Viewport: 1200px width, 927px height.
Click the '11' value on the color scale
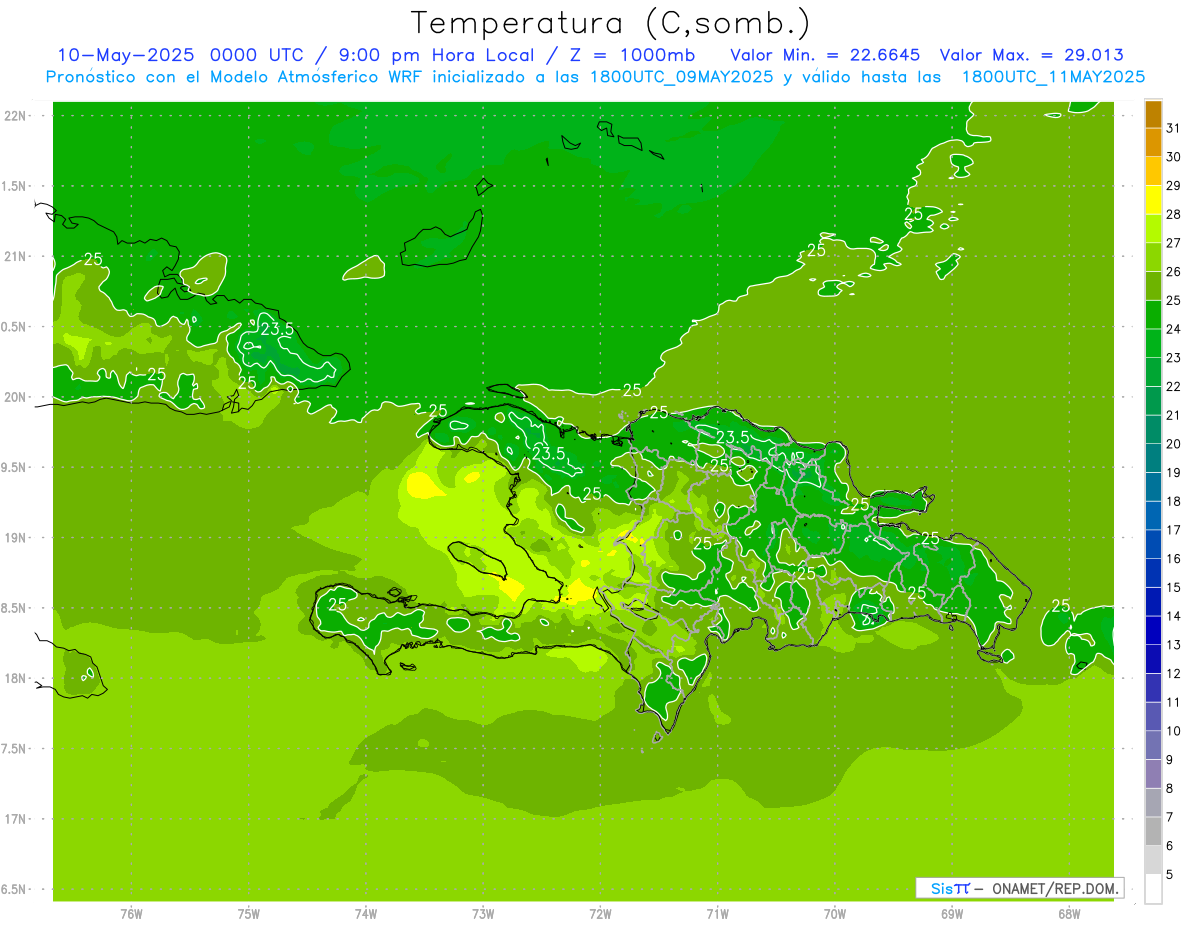(x=1173, y=703)
